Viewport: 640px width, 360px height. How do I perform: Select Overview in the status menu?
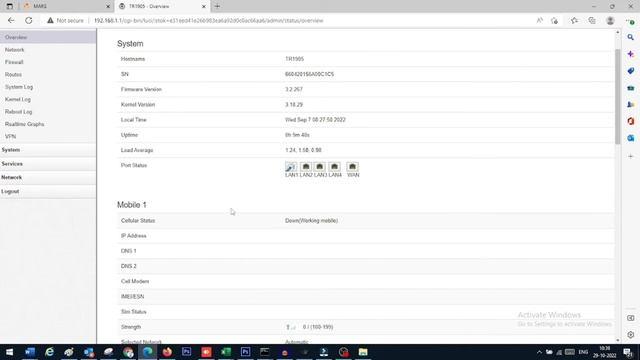click(x=16, y=37)
